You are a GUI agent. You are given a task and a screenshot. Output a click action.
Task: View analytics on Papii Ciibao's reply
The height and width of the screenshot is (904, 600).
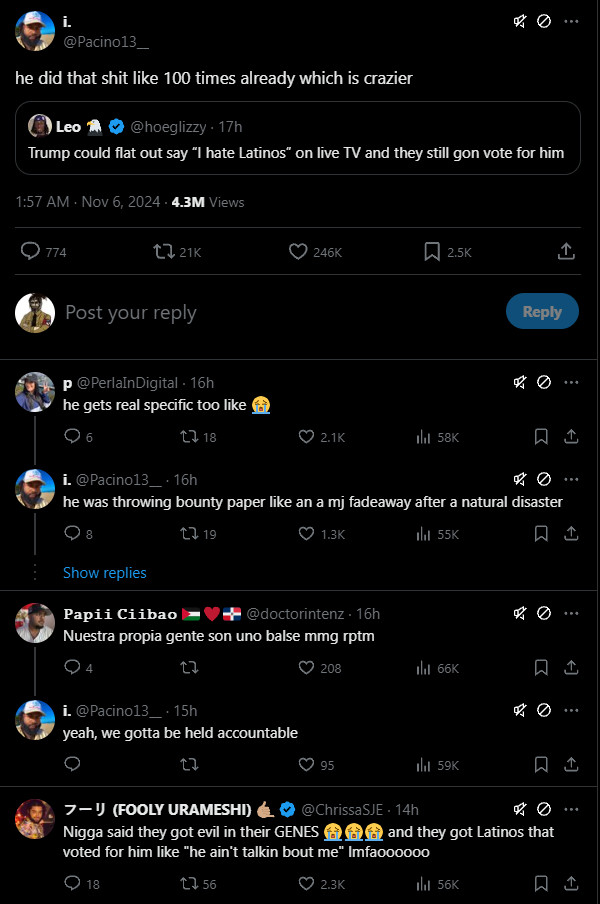(x=423, y=668)
